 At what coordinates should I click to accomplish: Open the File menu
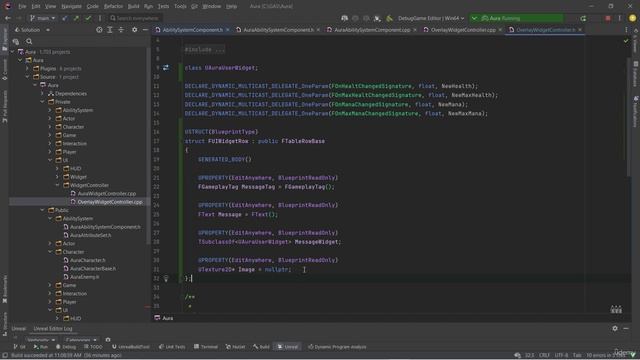(x=22, y=6)
